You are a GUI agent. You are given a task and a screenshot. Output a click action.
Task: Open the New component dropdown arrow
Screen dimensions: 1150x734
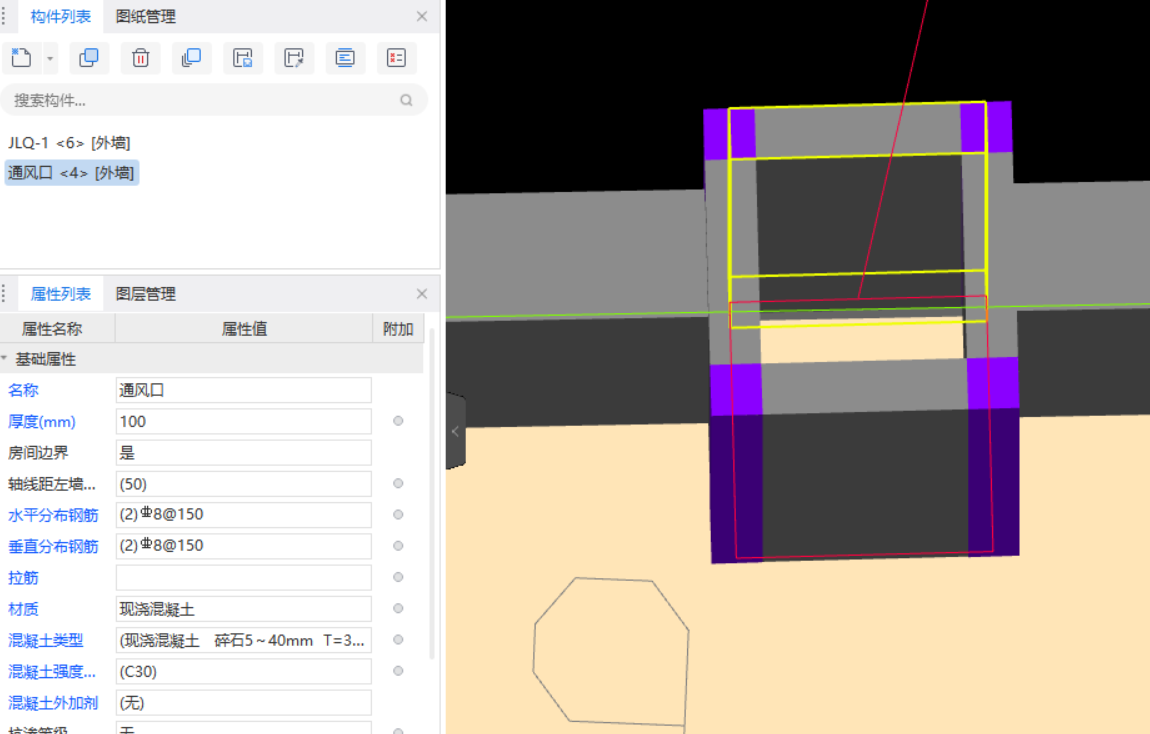coord(50,58)
